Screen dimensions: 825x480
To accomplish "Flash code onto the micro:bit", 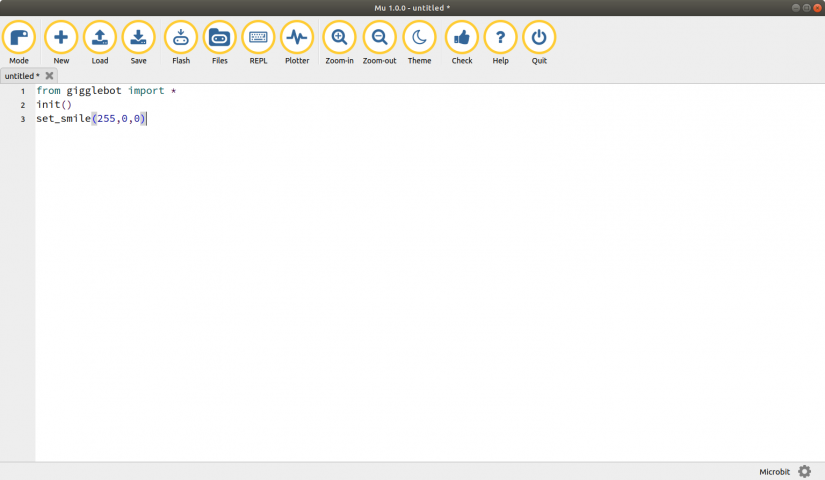I will click(181, 38).
